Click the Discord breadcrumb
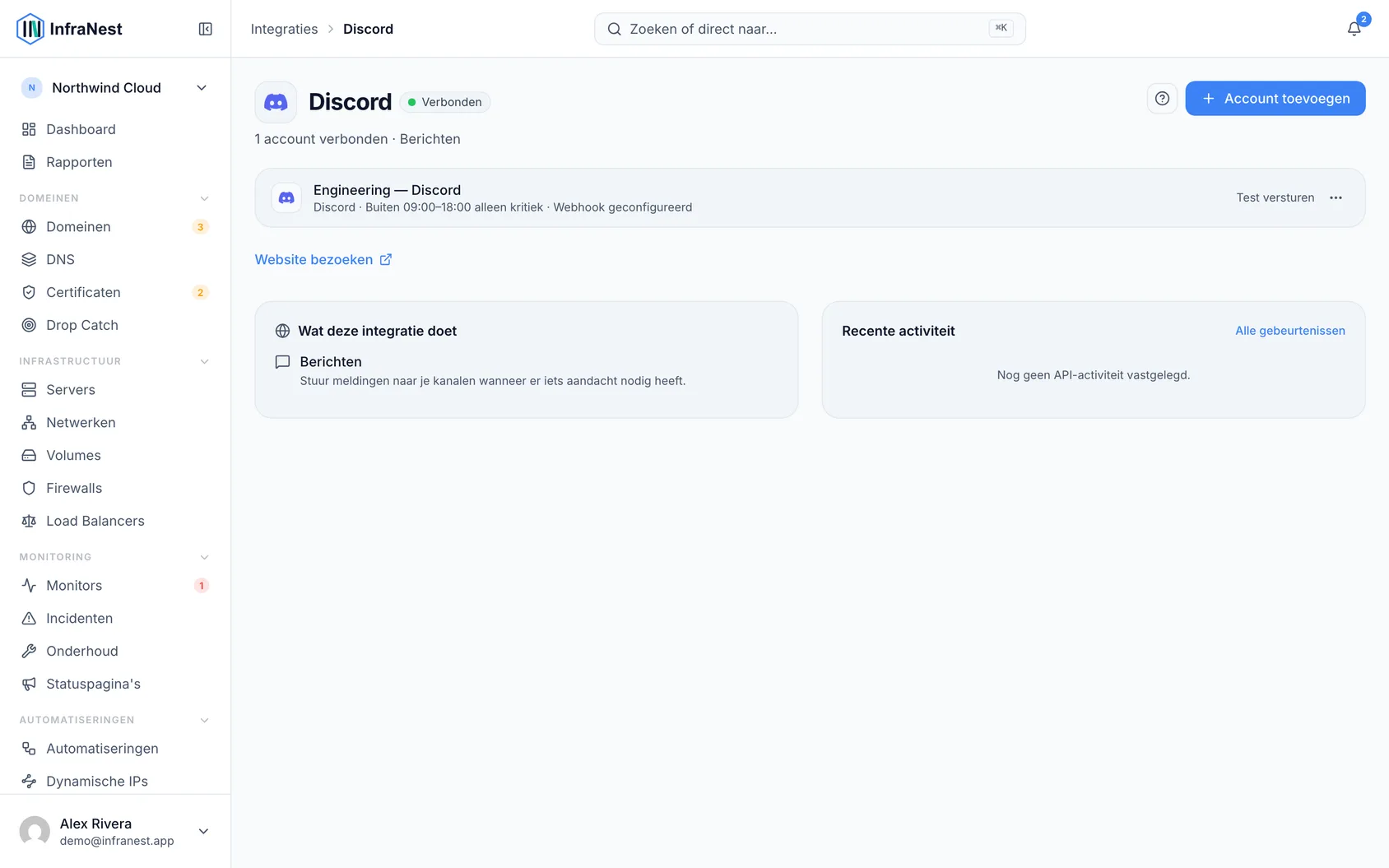Image resolution: width=1389 pixels, height=868 pixels. click(368, 29)
